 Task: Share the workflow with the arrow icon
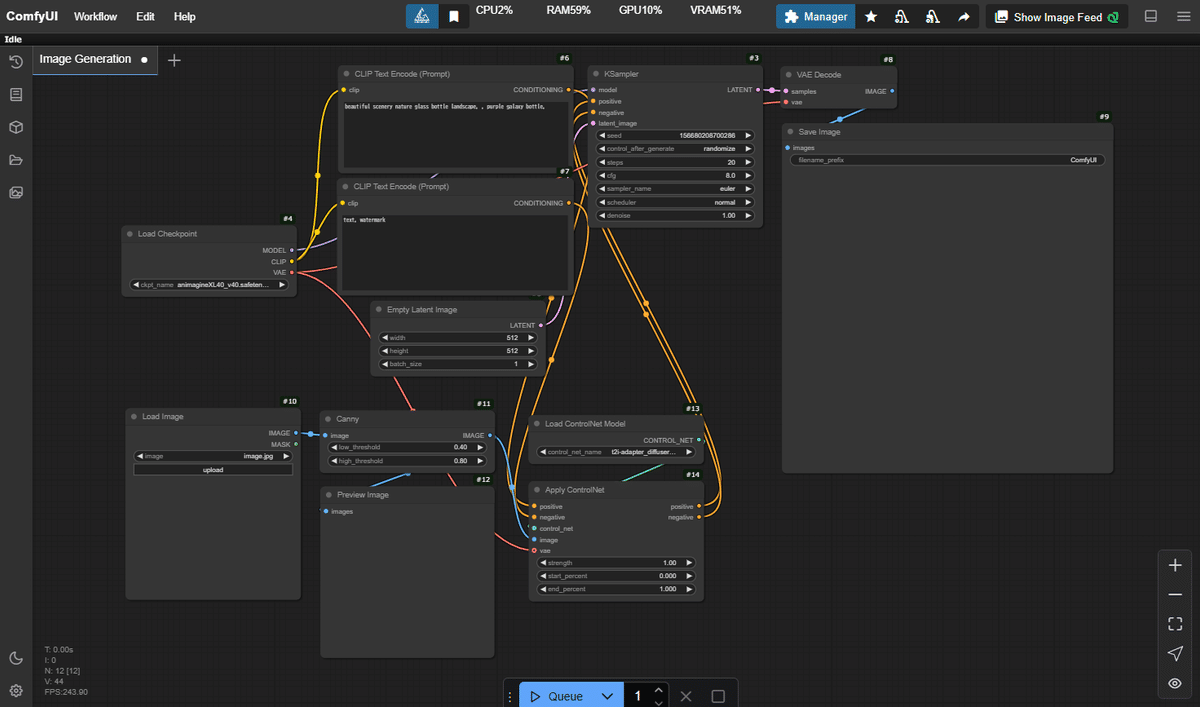coord(963,16)
